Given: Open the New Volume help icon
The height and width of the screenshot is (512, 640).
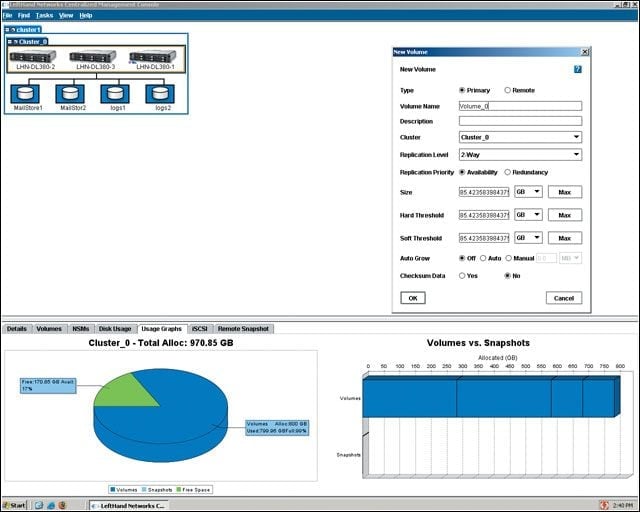Looking at the screenshot, I should pyautogui.click(x=578, y=69).
